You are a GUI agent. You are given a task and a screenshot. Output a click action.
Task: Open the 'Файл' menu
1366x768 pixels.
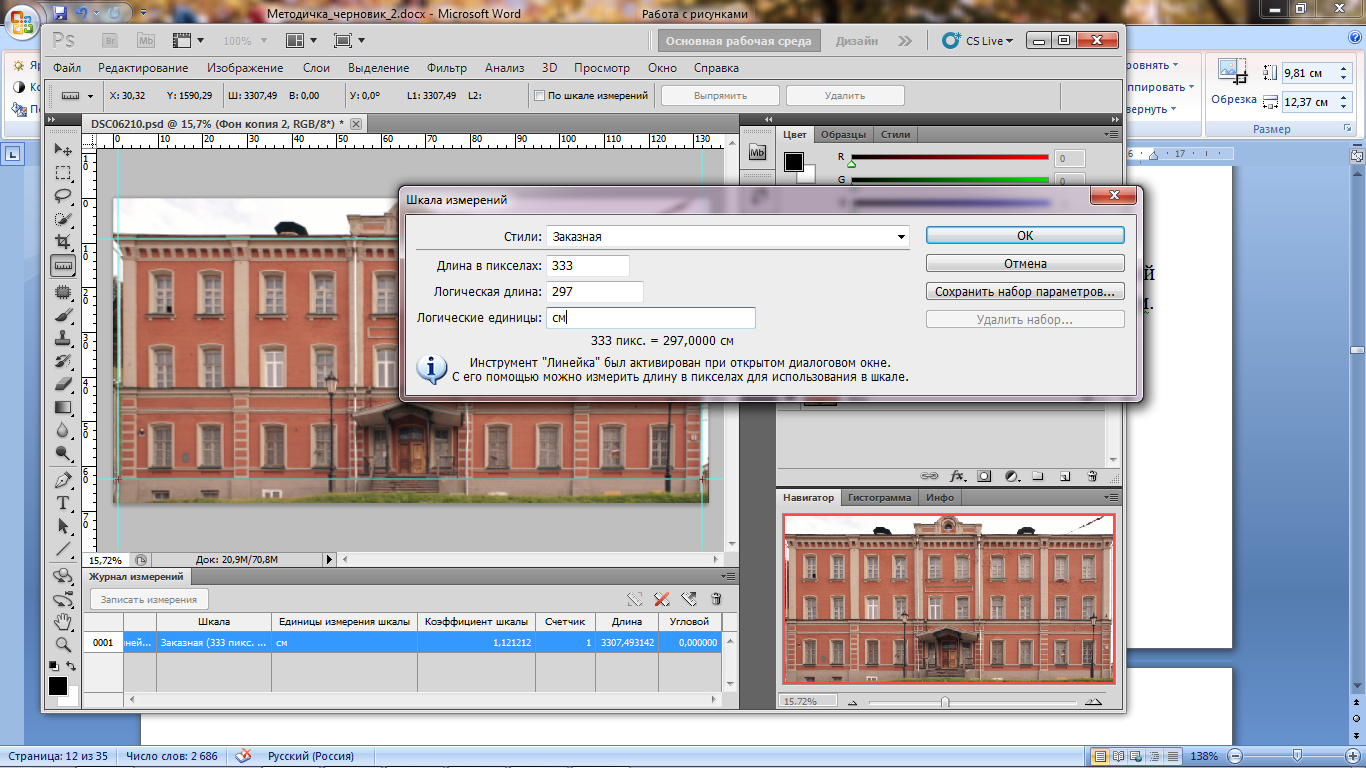pyautogui.click(x=68, y=68)
